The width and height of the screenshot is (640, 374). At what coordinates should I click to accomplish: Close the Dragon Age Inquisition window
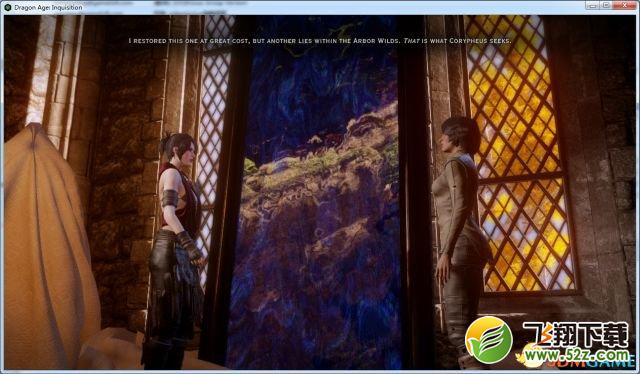pyautogui.click(x=624, y=5)
